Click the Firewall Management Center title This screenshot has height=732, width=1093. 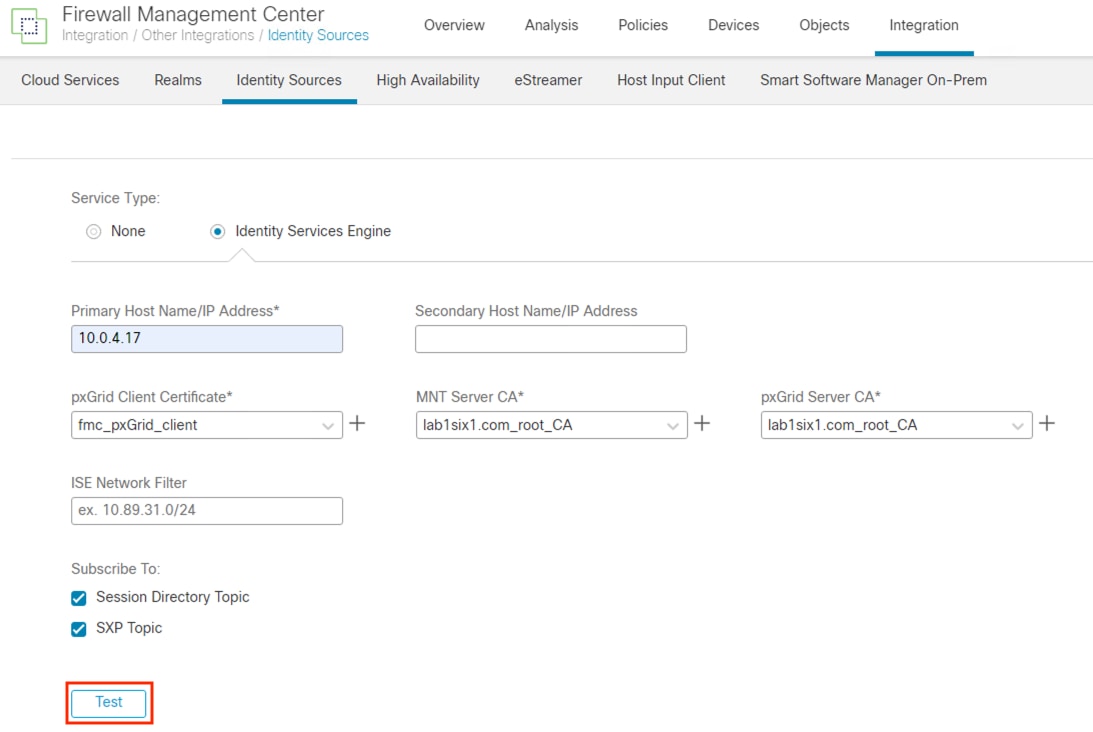pos(193,14)
